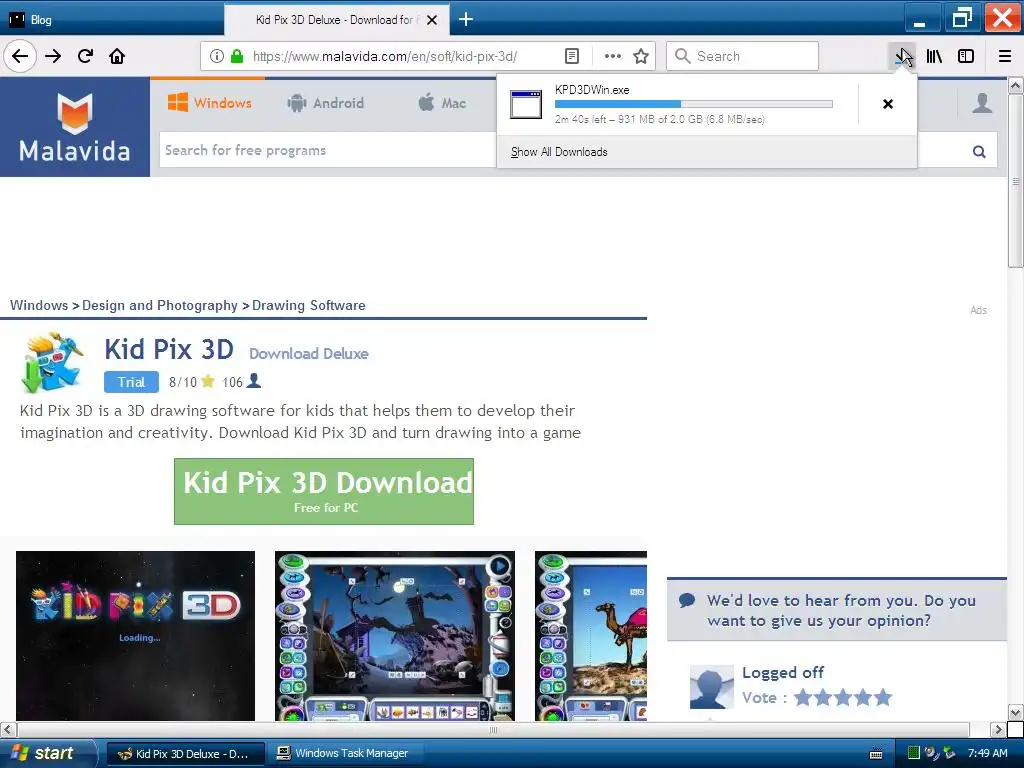This screenshot has width=1024, height=768.
Task: Click the 7:49 AM system clock
Action: click(987, 753)
